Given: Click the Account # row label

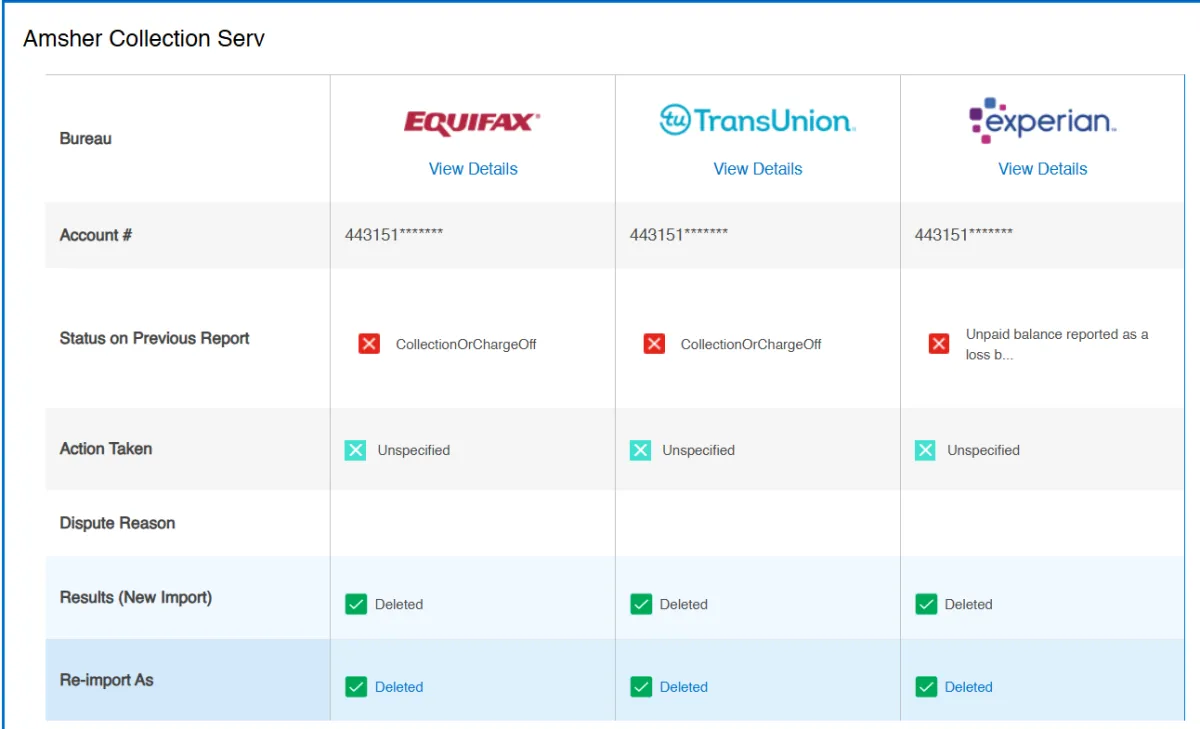Looking at the screenshot, I should pyautogui.click(x=96, y=235).
